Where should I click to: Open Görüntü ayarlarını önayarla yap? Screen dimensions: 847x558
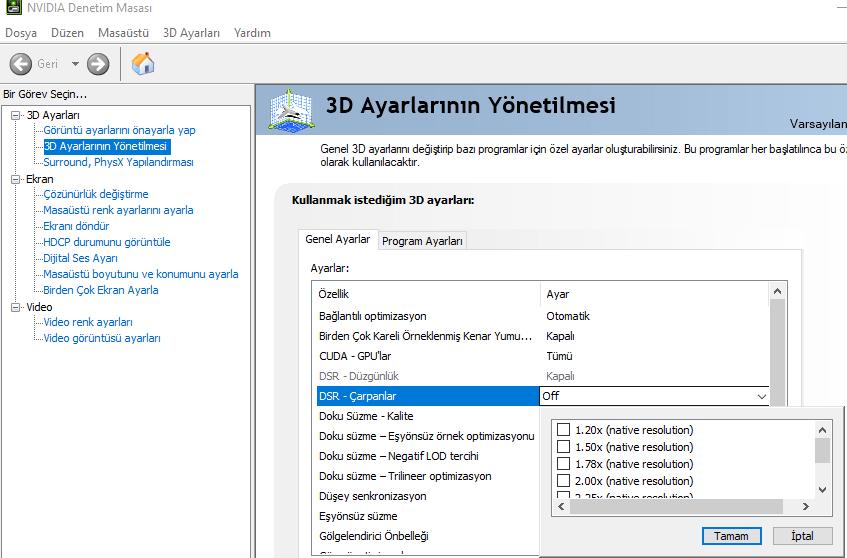[x=119, y=130]
